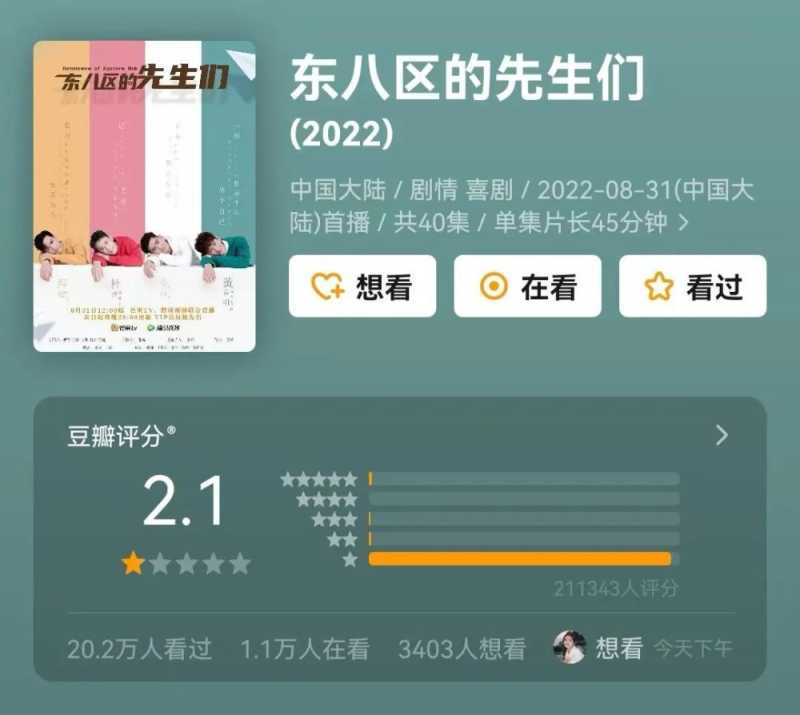
Task: Open rating details chevron beside 豆瓣评分
Action: pos(721,435)
